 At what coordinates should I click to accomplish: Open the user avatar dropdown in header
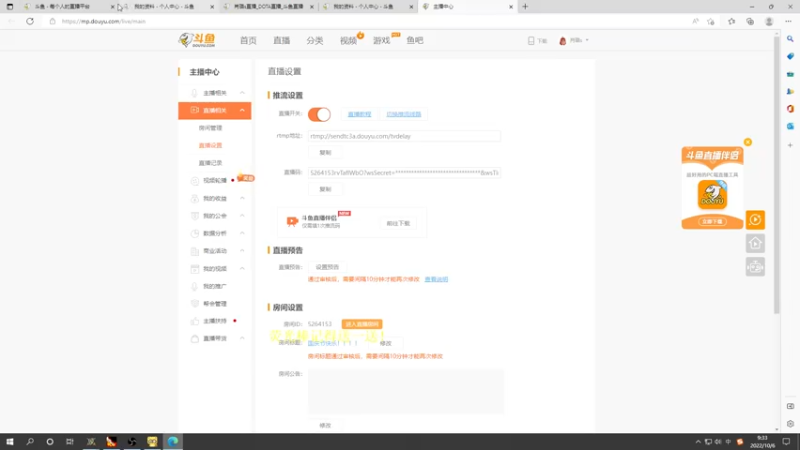(574, 40)
